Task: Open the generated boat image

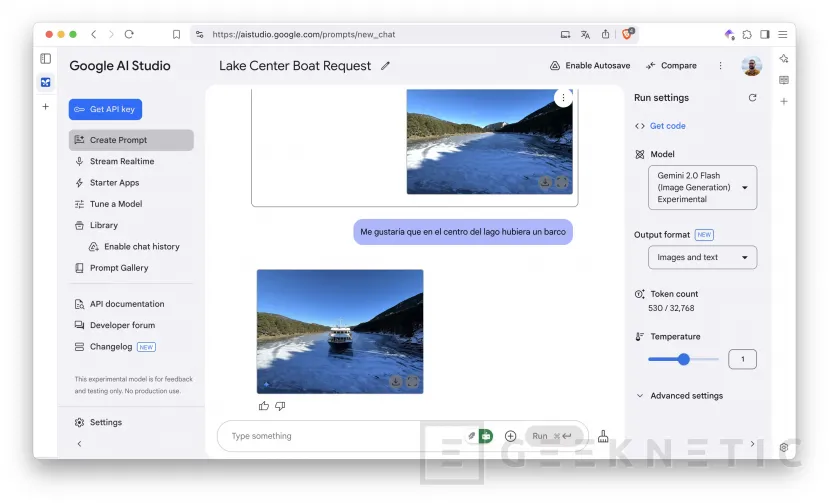Action: click(x=340, y=332)
